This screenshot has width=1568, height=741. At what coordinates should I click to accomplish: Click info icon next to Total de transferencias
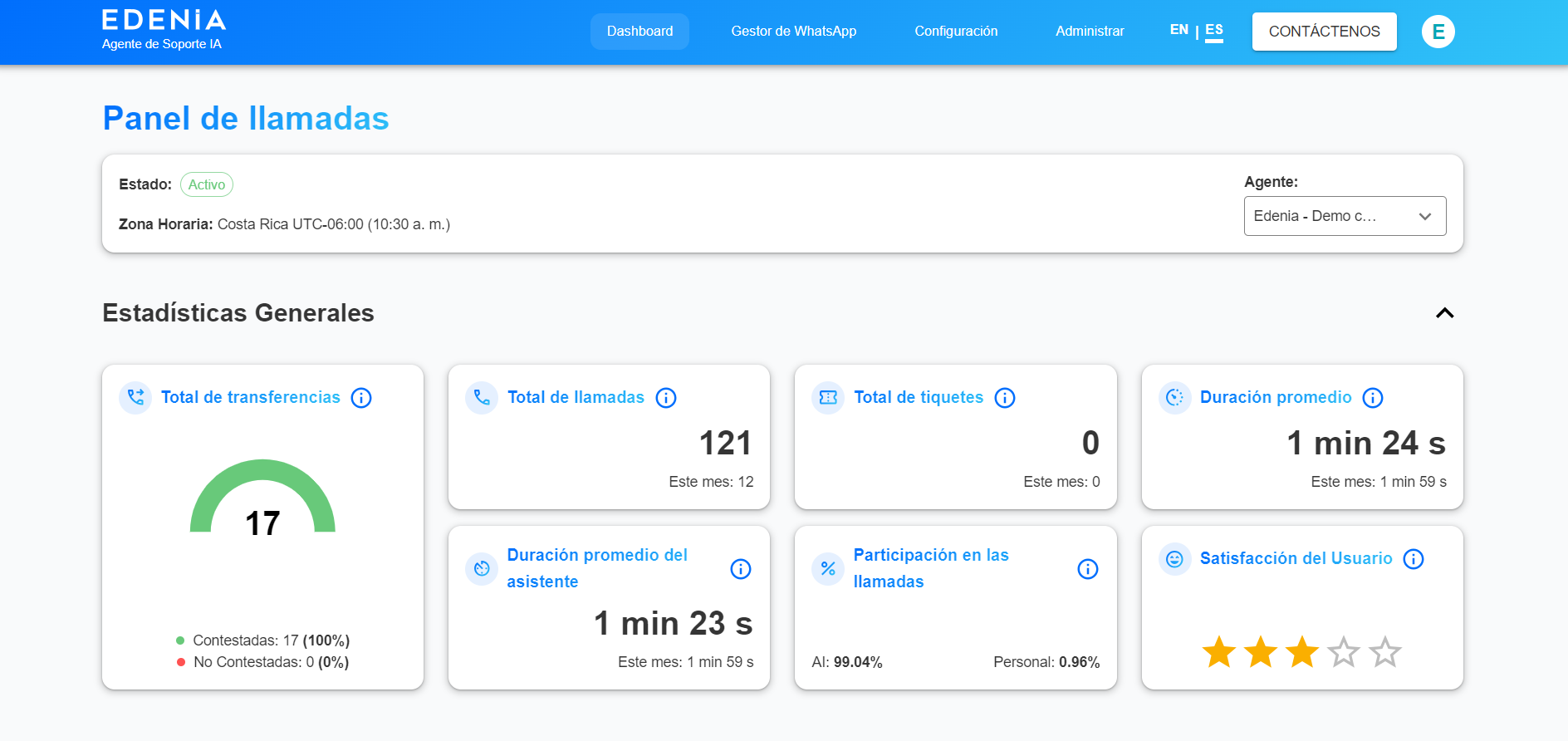click(x=361, y=398)
